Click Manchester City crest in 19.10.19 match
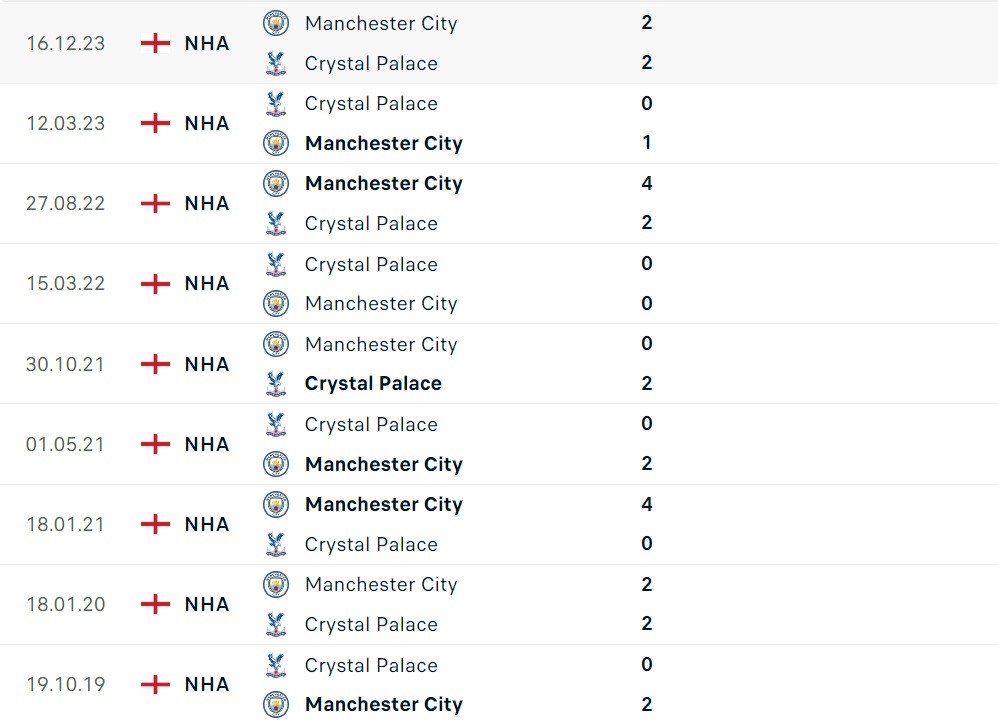The width and height of the screenshot is (998, 720). (276, 704)
